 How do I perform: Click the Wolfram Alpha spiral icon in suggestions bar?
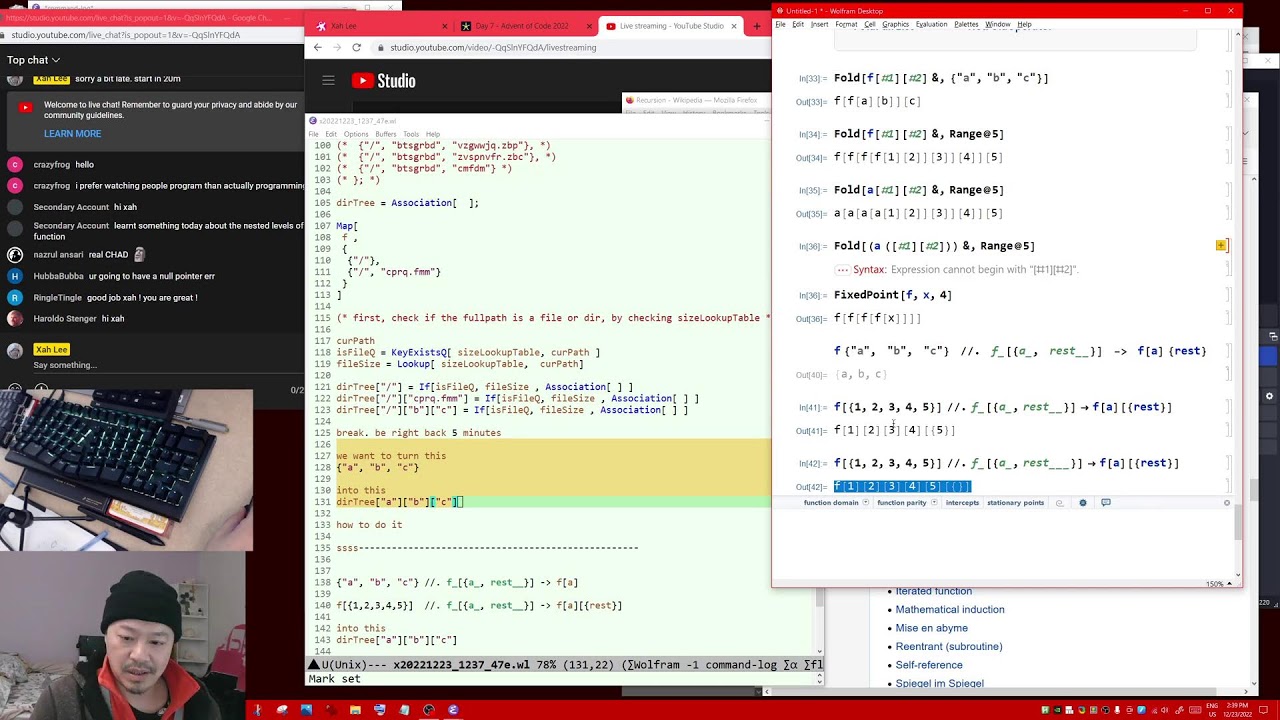[x=1059, y=503]
